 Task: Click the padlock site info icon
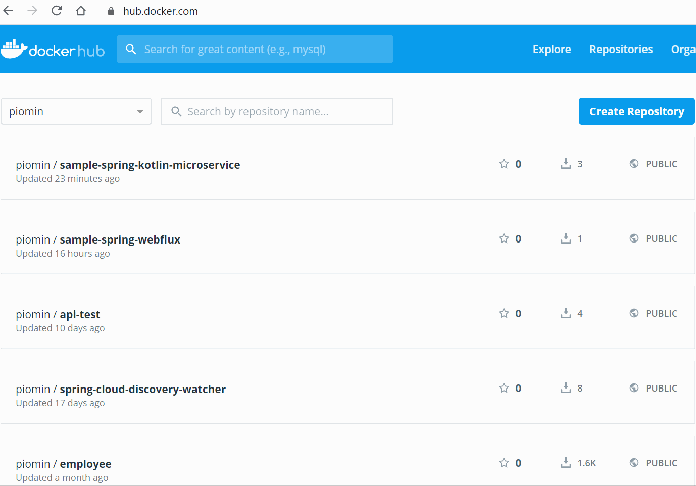(111, 11)
